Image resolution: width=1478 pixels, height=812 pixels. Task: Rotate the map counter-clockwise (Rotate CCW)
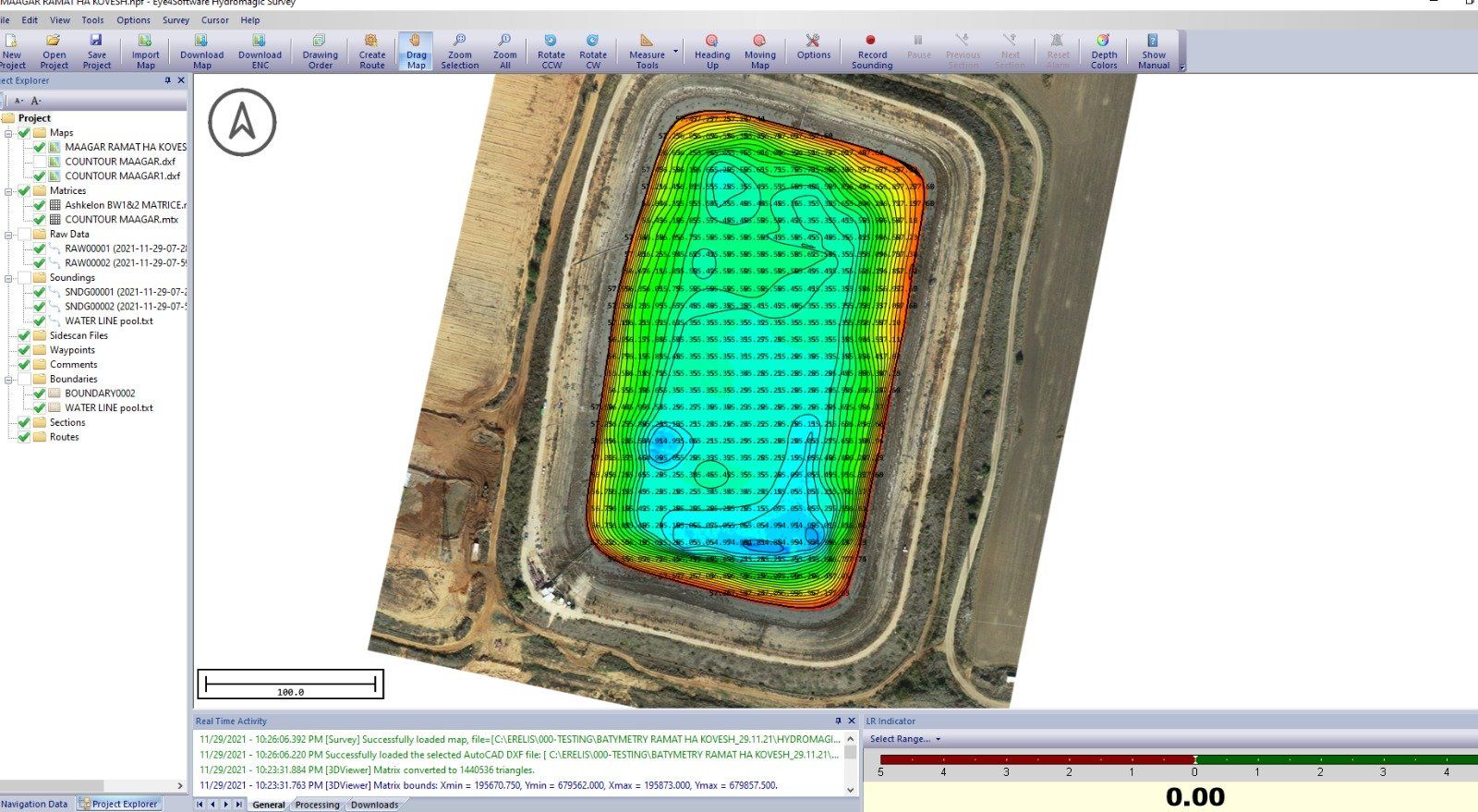click(x=551, y=52)
